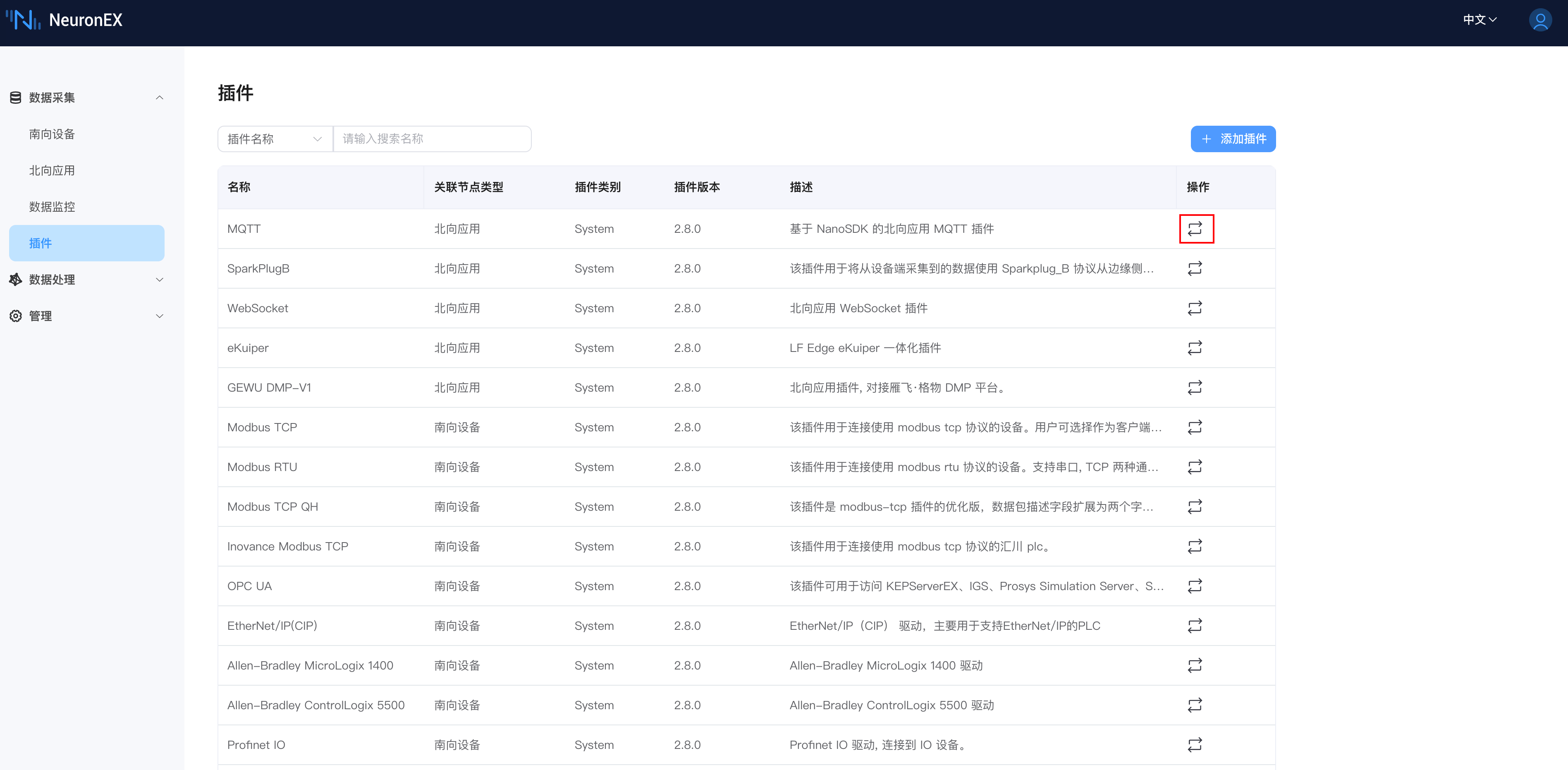Expand the 数据处理 sidebar section
The width and height of the screenshot is (1568, 770).
86,280
